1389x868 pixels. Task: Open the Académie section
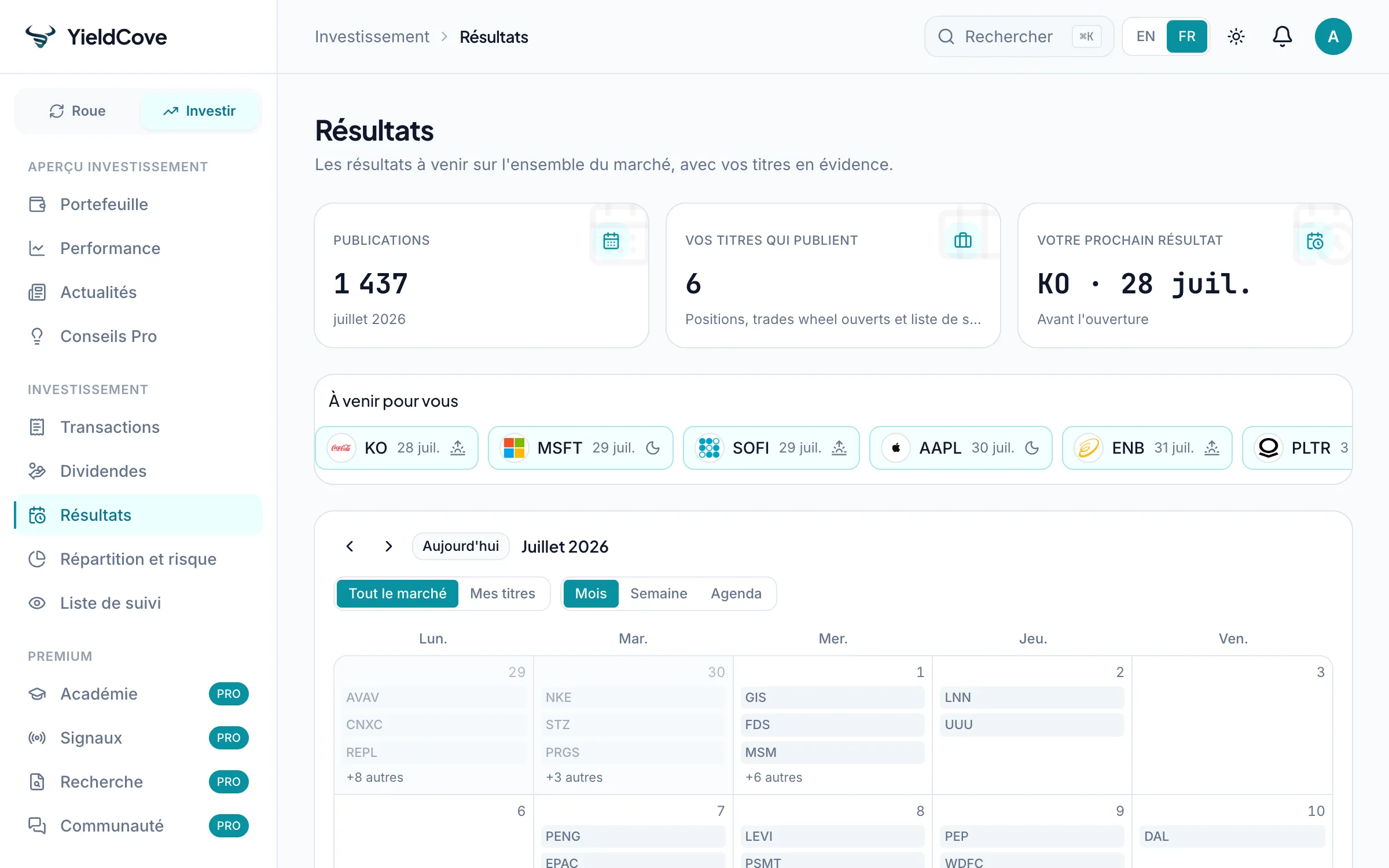tap(138, 694)
